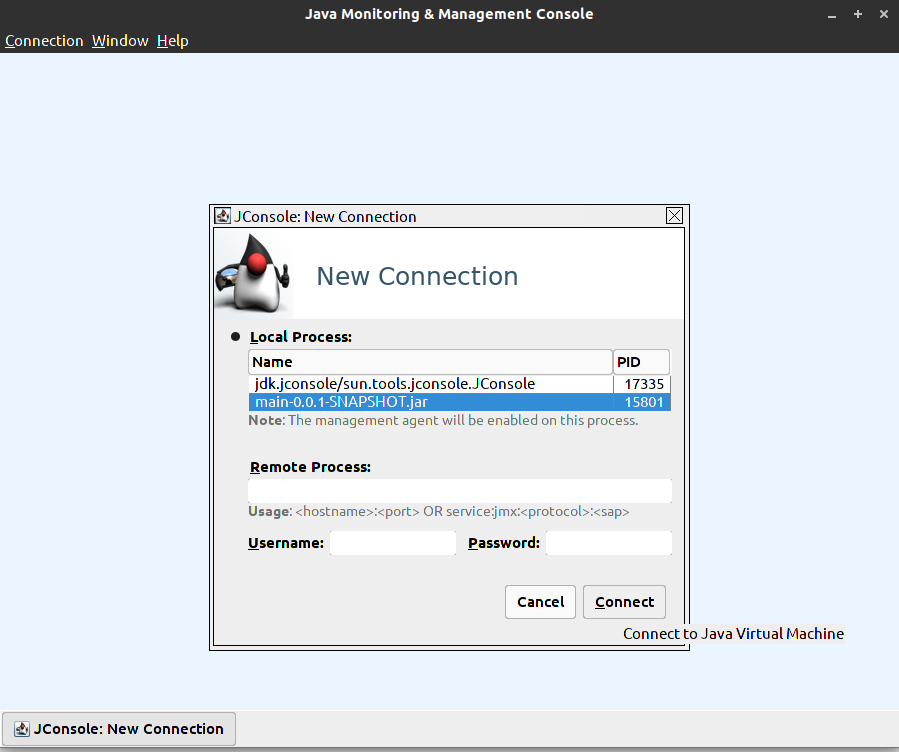Click PID cell 15801

coord(642,402)
